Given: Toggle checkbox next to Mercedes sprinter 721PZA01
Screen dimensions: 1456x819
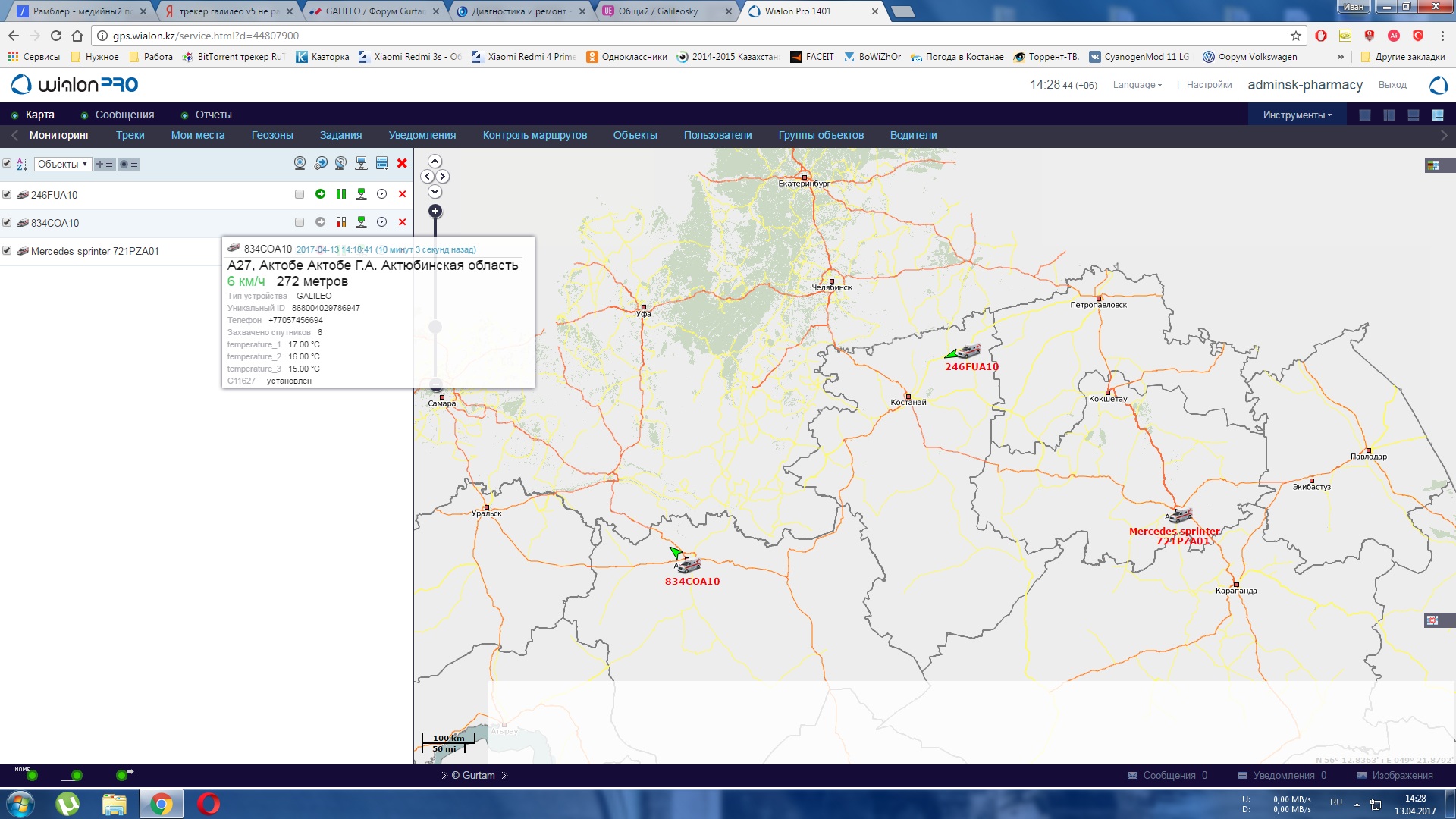Looking at the screenshot, I should click(x=7, y=251).
